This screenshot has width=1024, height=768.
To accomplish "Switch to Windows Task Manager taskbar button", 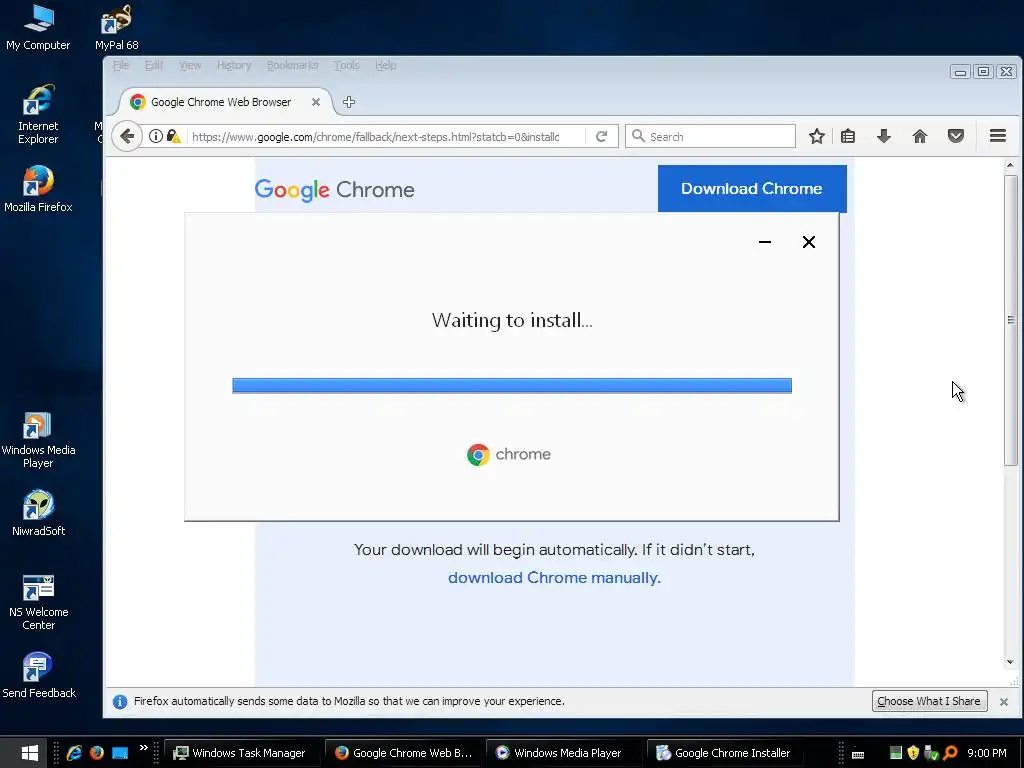I will click(x=241, y=753).
